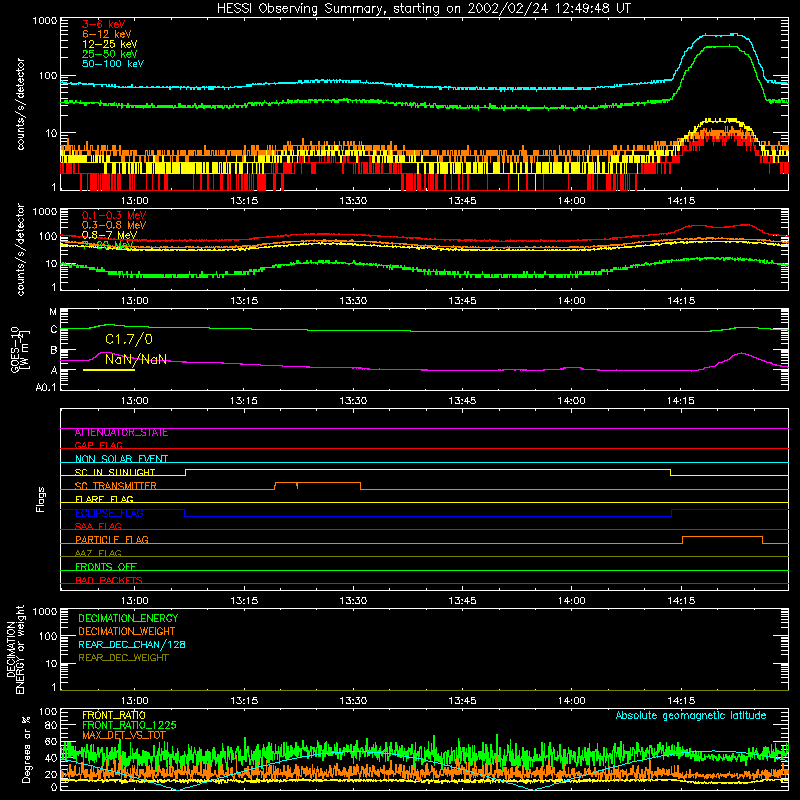Select the SC_IN_SUNLIGHT flag label
The height and width of the screenshot is (800, 800).
point(115,472)
